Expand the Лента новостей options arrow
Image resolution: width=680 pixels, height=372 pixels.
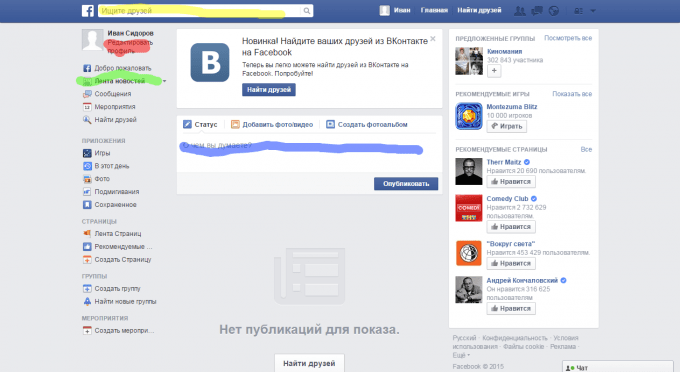point(164,81)
